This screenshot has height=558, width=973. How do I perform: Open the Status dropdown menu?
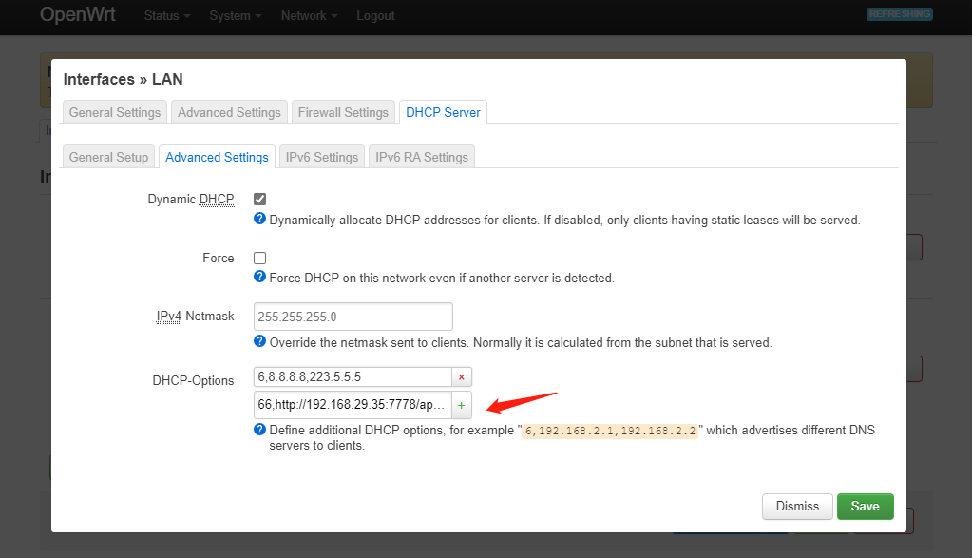pos(167,16)
